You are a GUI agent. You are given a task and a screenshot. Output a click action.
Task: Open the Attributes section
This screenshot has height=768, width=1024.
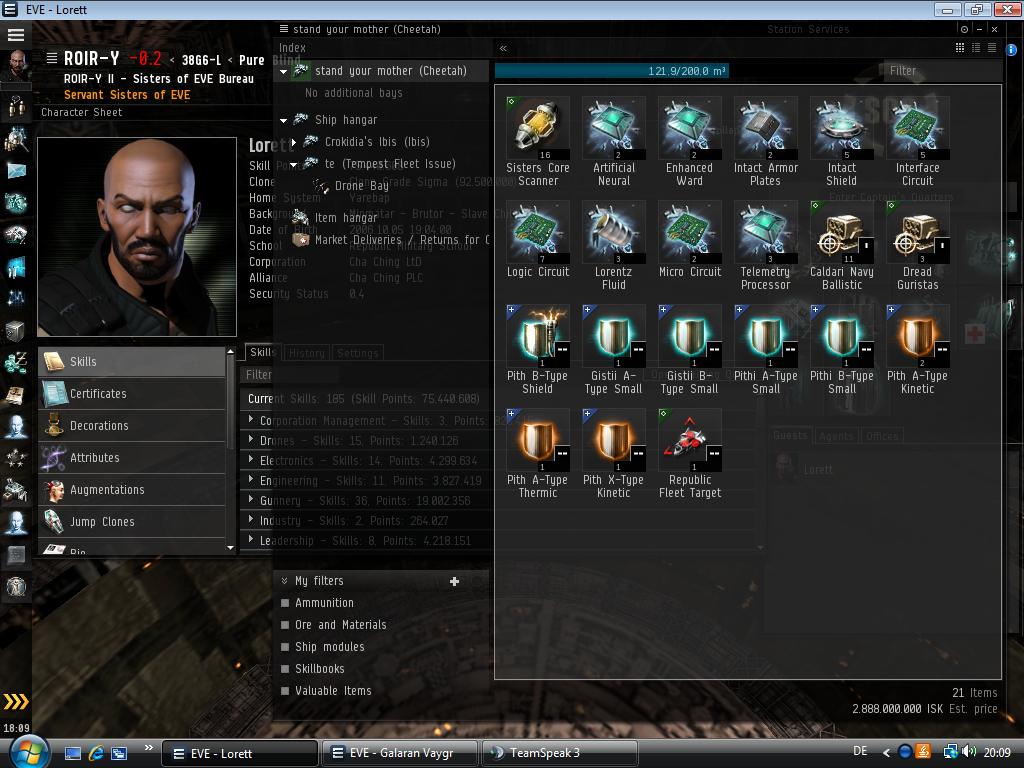[x=132, y=457]
